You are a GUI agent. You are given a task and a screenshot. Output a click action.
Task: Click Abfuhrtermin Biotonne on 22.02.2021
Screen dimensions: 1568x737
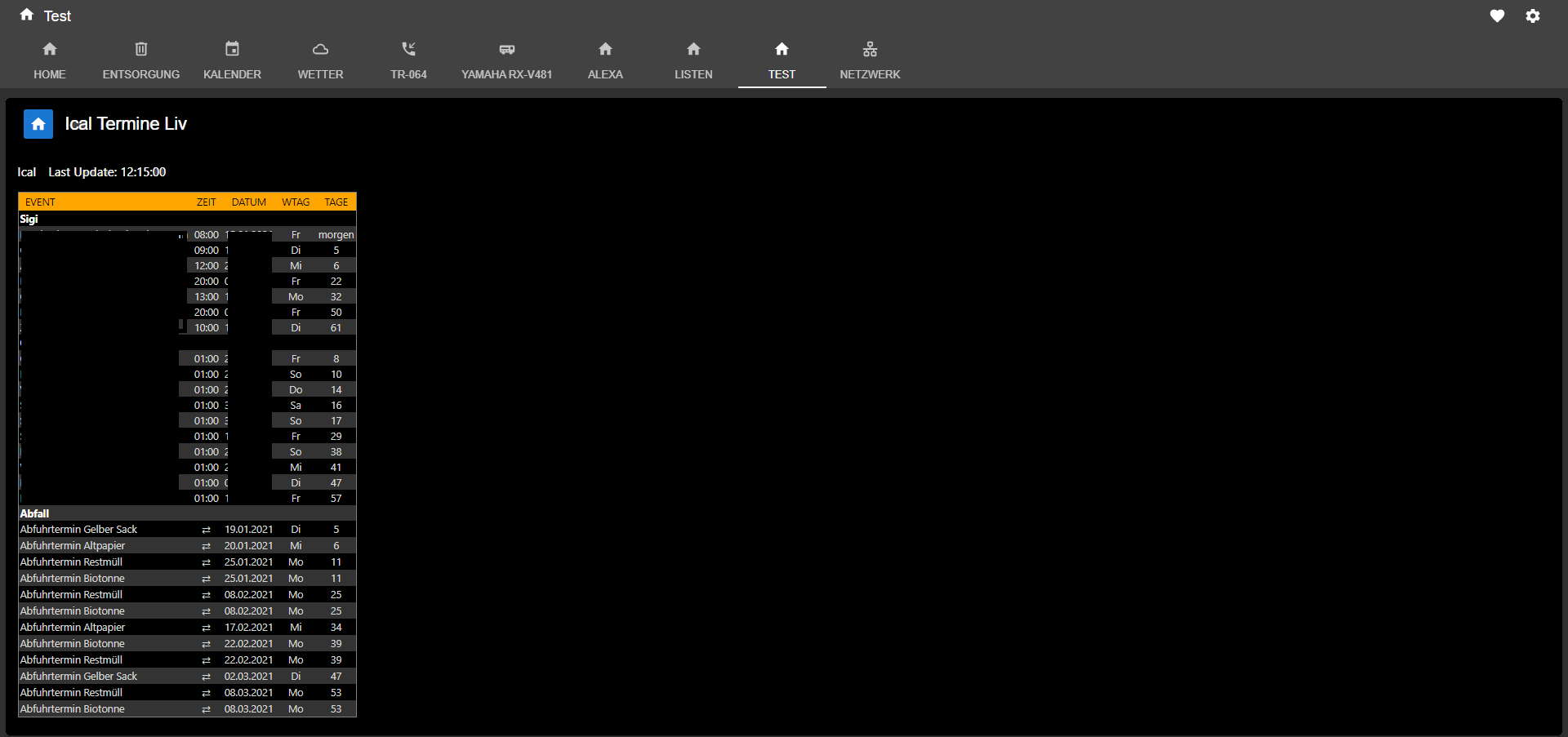(73, 644)
